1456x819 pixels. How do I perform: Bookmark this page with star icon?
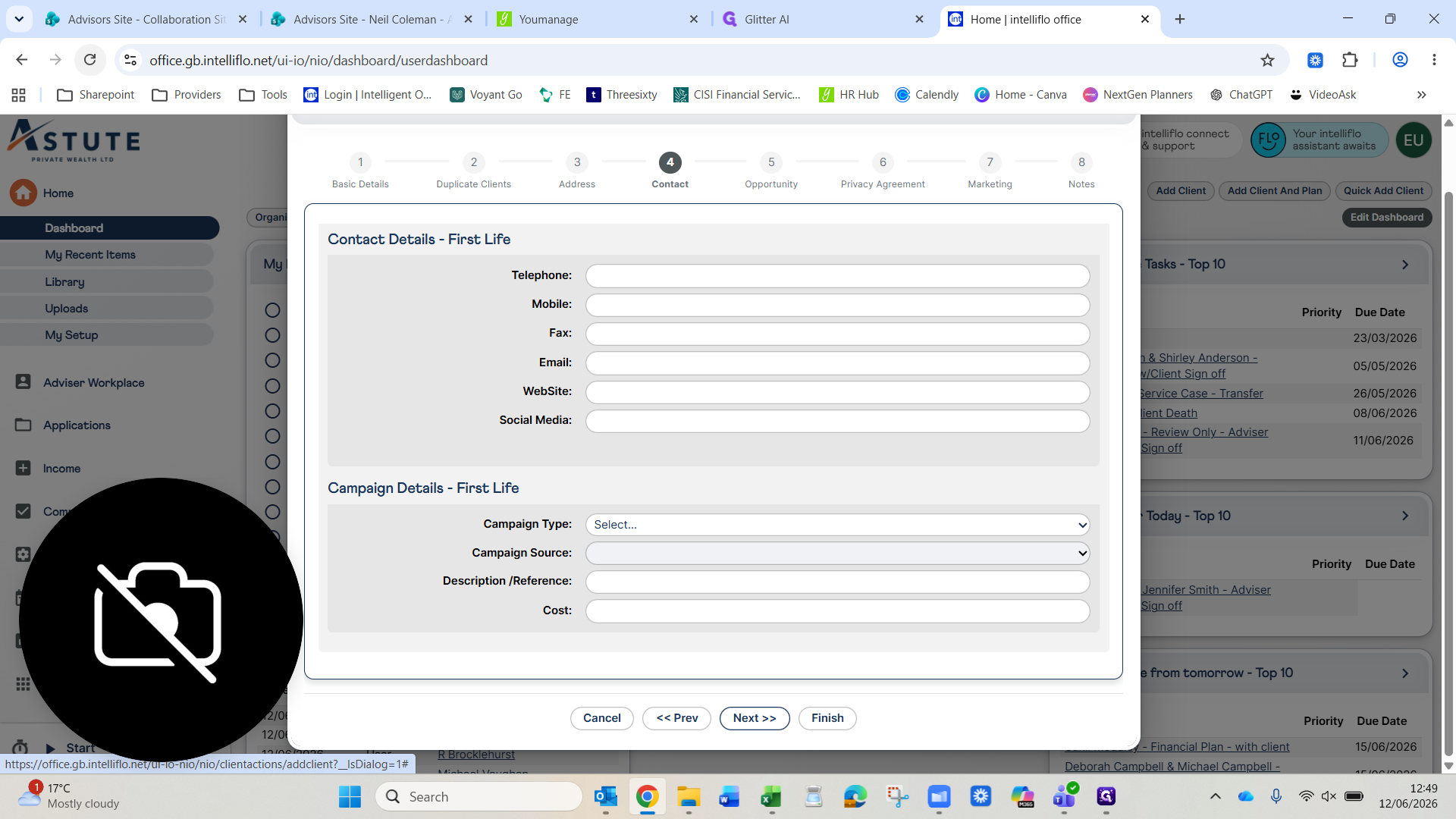click(x=1267, y=60)
